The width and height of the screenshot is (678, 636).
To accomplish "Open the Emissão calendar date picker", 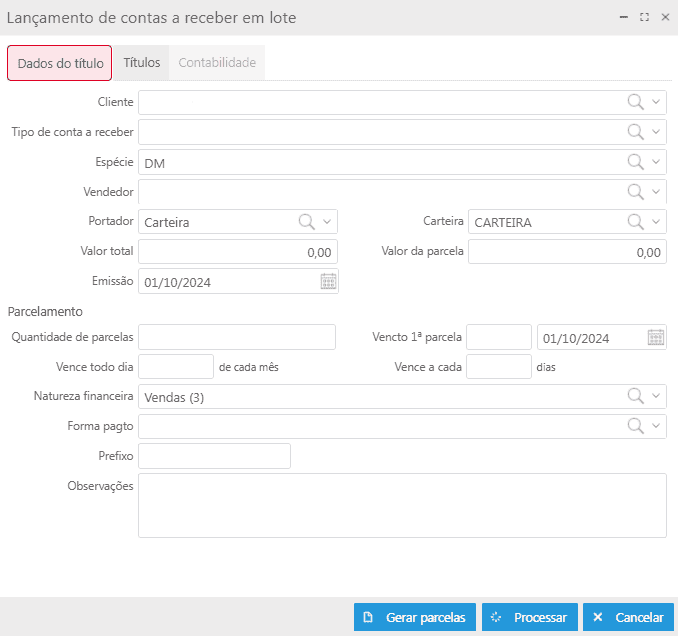I will pyautogui.click(x=328, y=282).
